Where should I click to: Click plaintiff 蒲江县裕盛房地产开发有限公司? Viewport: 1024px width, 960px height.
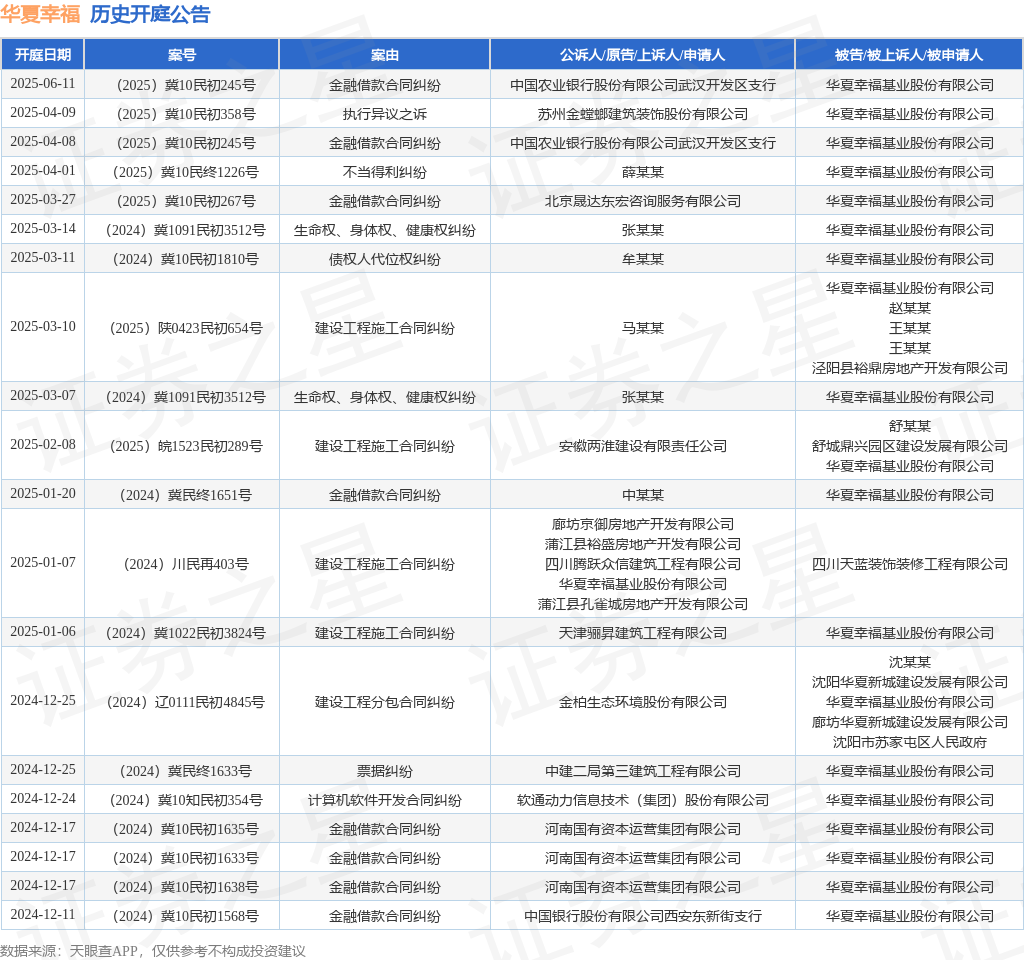pos(643,544)
